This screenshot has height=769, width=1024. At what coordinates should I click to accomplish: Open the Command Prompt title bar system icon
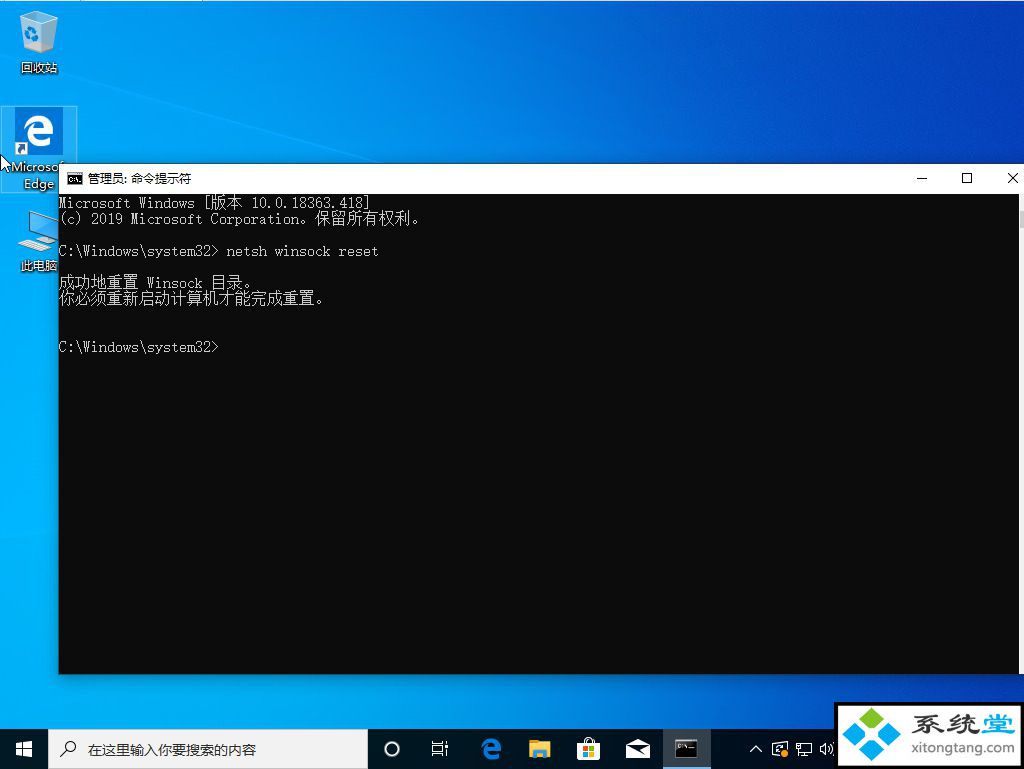click(75, 179)
